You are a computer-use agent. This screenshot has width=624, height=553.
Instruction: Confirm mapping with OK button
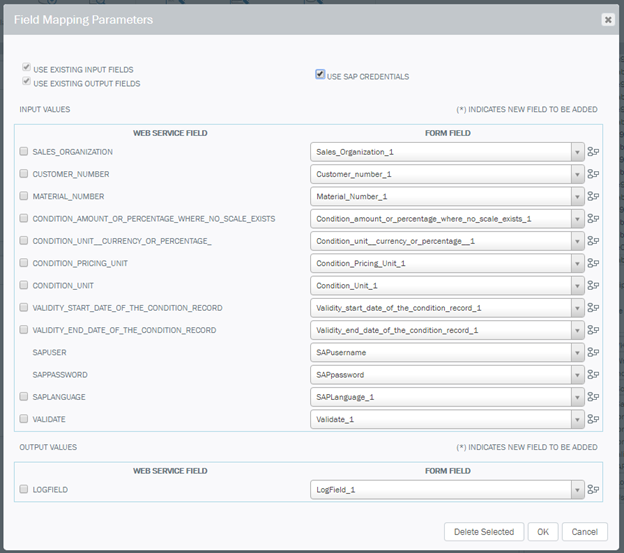(543, 532)
